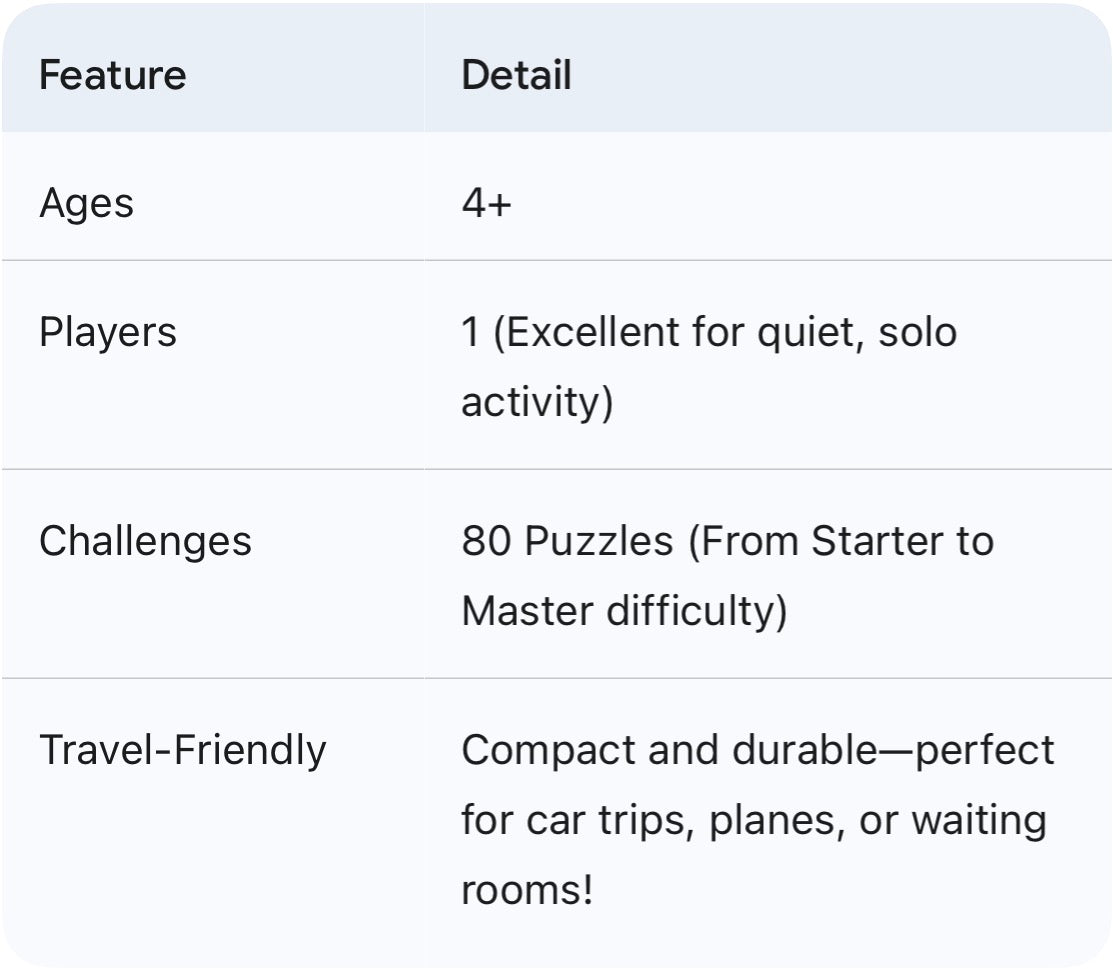Screen dimensions: 1113x969
Task: Select the Players row label
Action: (x=108, y=332)
